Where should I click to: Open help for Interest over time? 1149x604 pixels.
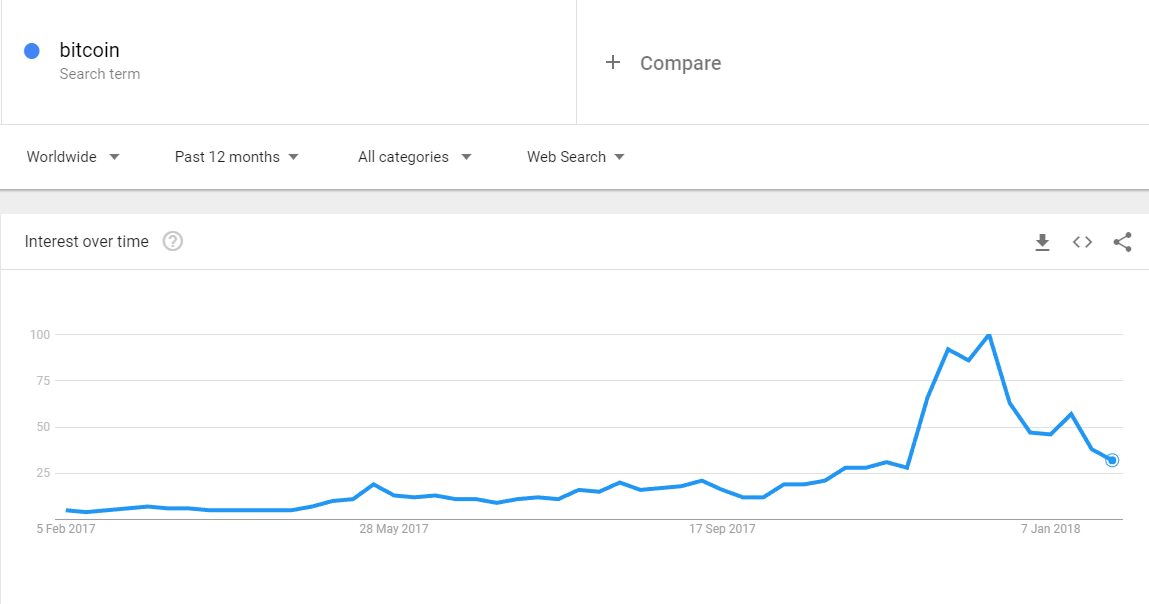coord(173,241)
